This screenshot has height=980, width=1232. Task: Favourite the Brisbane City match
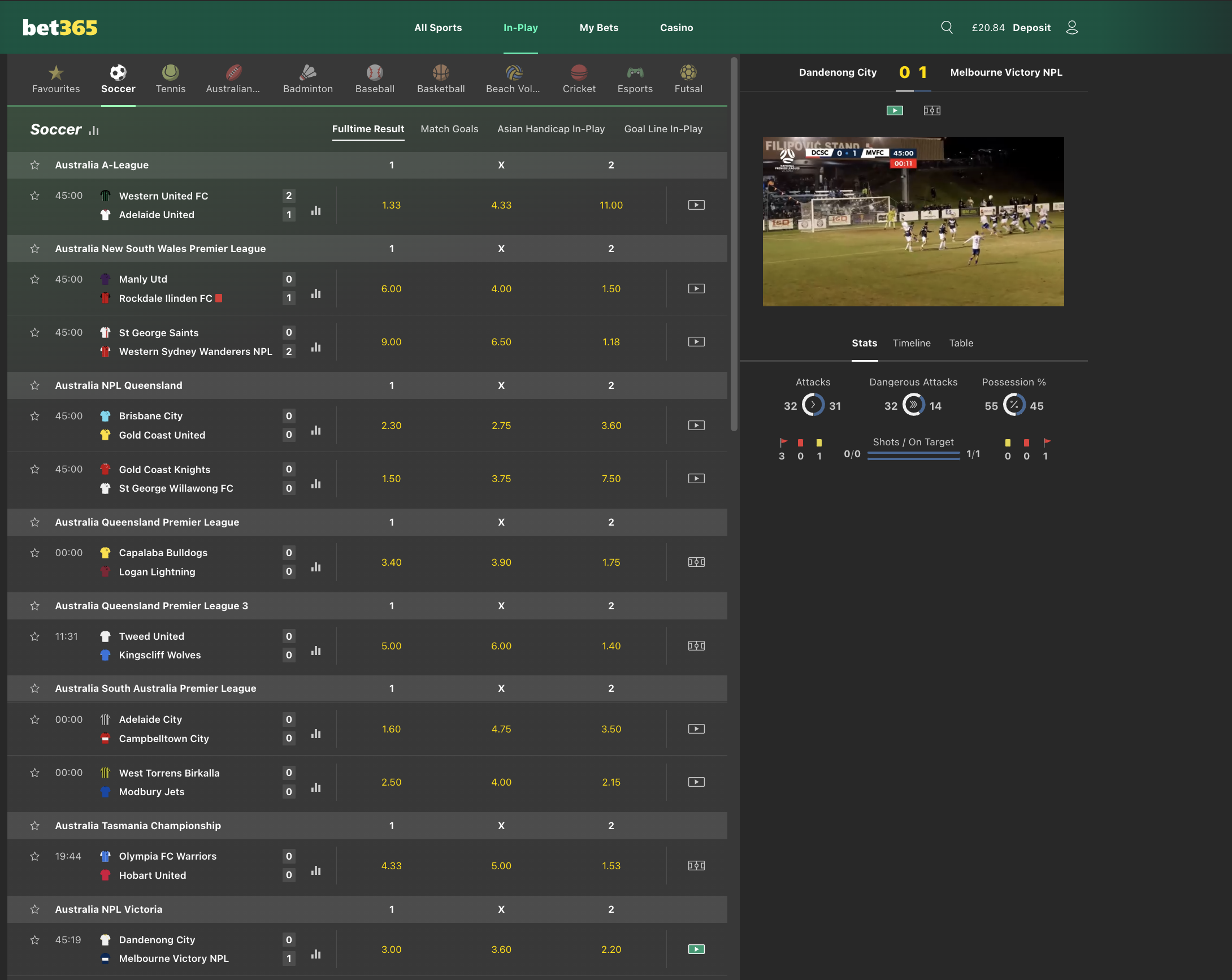point(35,416)
